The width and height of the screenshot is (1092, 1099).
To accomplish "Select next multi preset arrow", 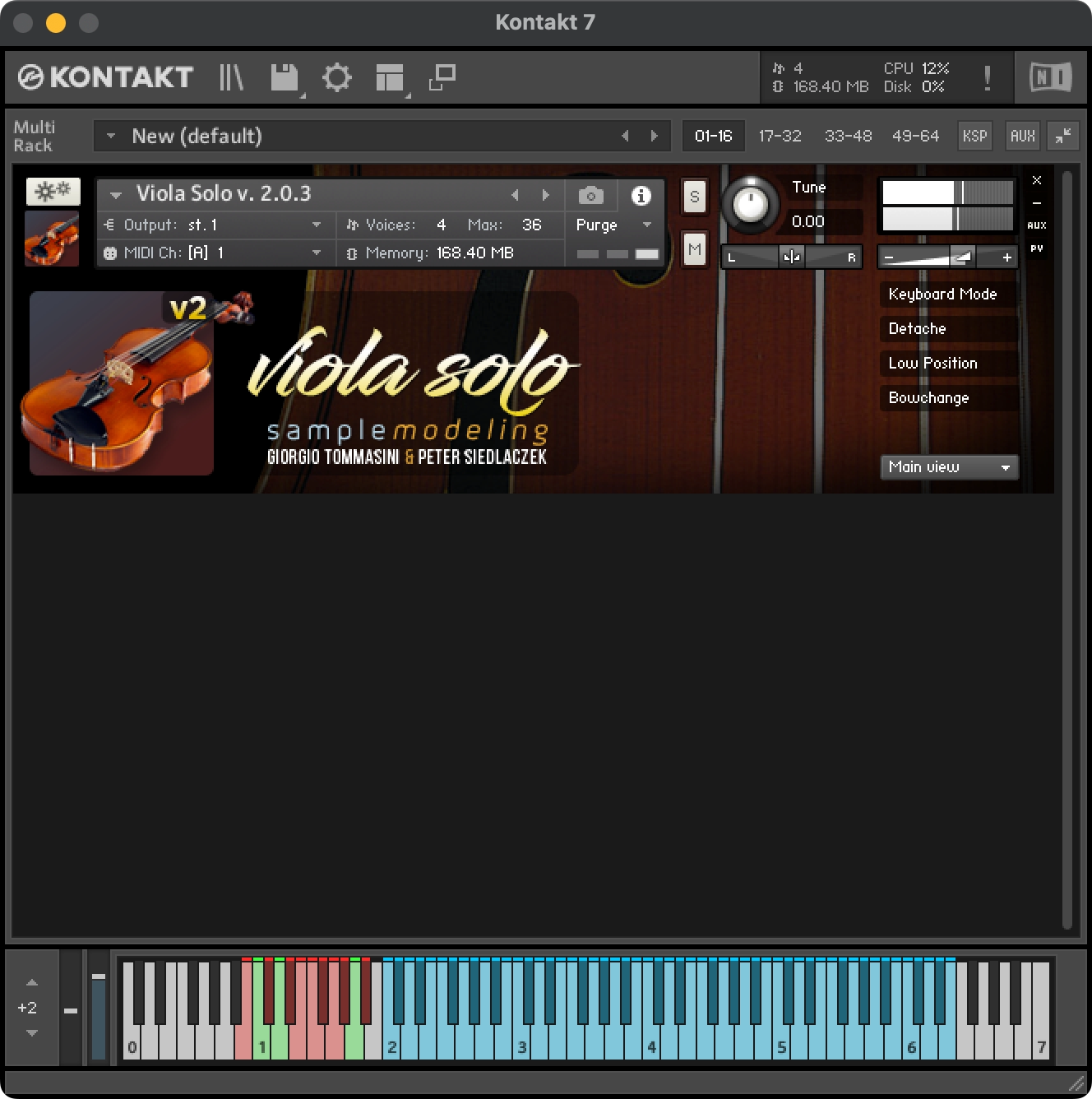I will click(x=655, y=136).
